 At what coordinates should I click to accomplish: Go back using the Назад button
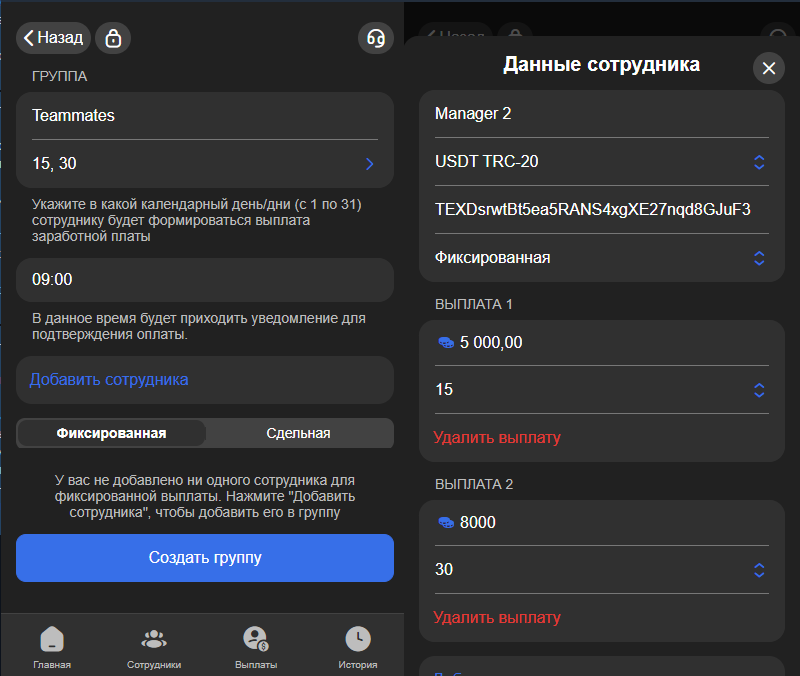point(54,38)
